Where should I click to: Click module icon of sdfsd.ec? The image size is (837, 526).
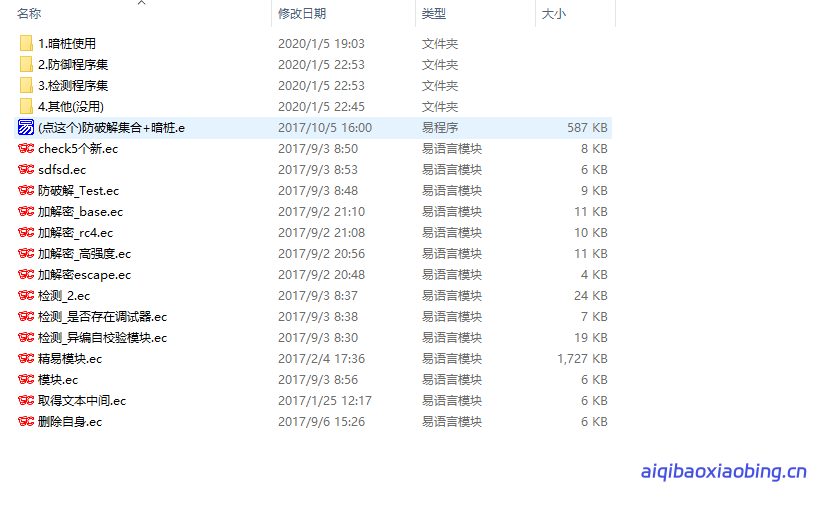click(x=26, y=169)
